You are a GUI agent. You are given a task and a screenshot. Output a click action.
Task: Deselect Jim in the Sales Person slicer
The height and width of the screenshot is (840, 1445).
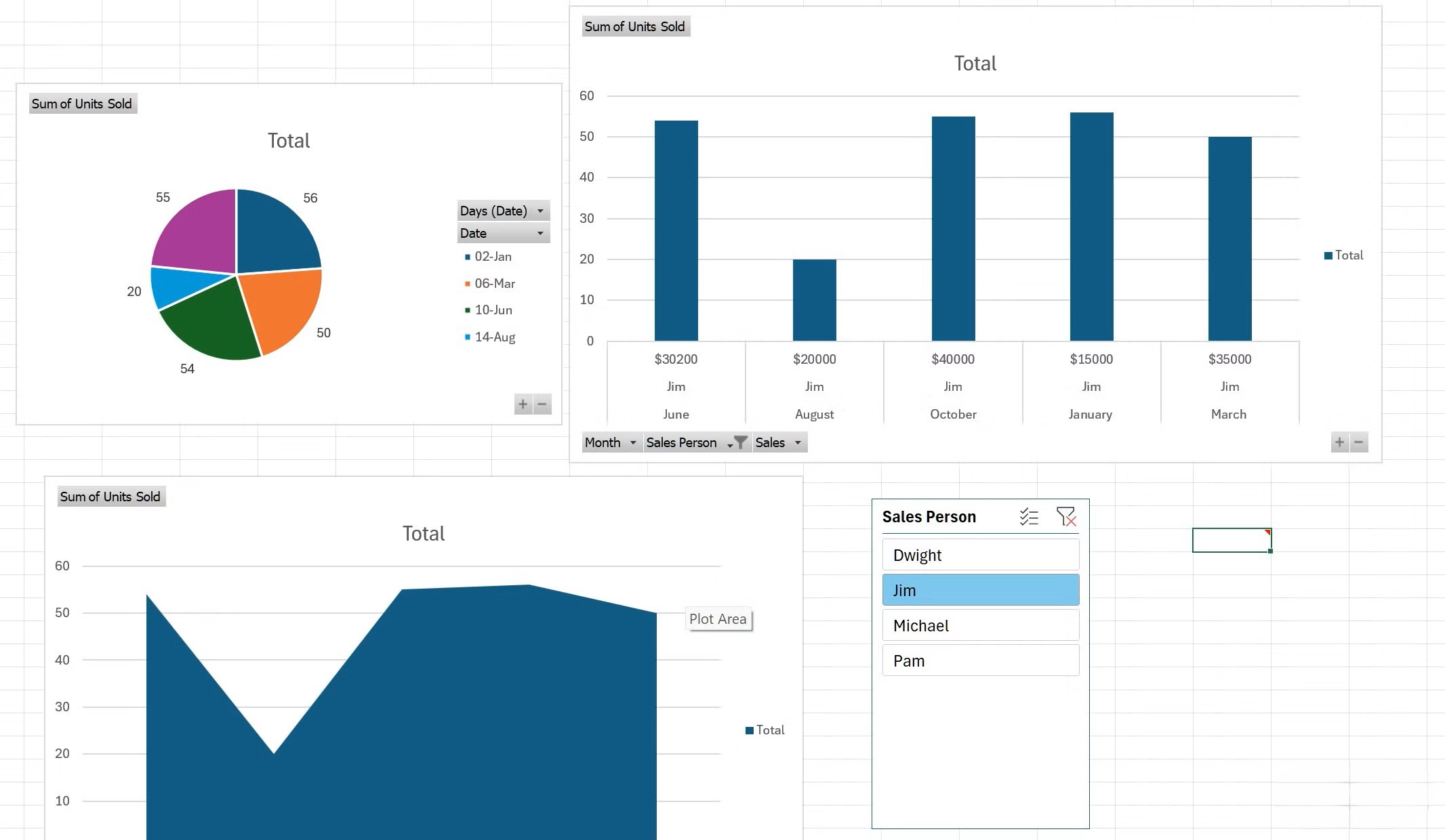coord(980,590)
